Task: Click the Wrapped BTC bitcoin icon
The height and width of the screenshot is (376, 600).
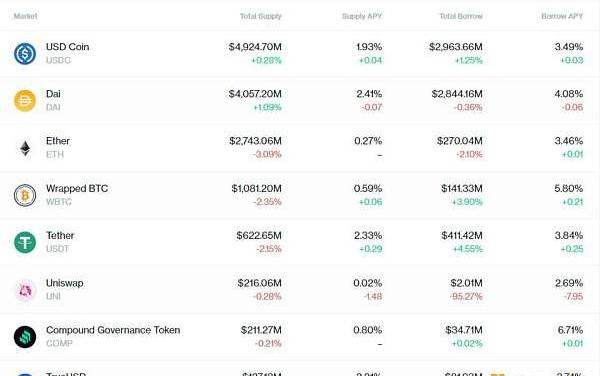Action: pos(25,195)
